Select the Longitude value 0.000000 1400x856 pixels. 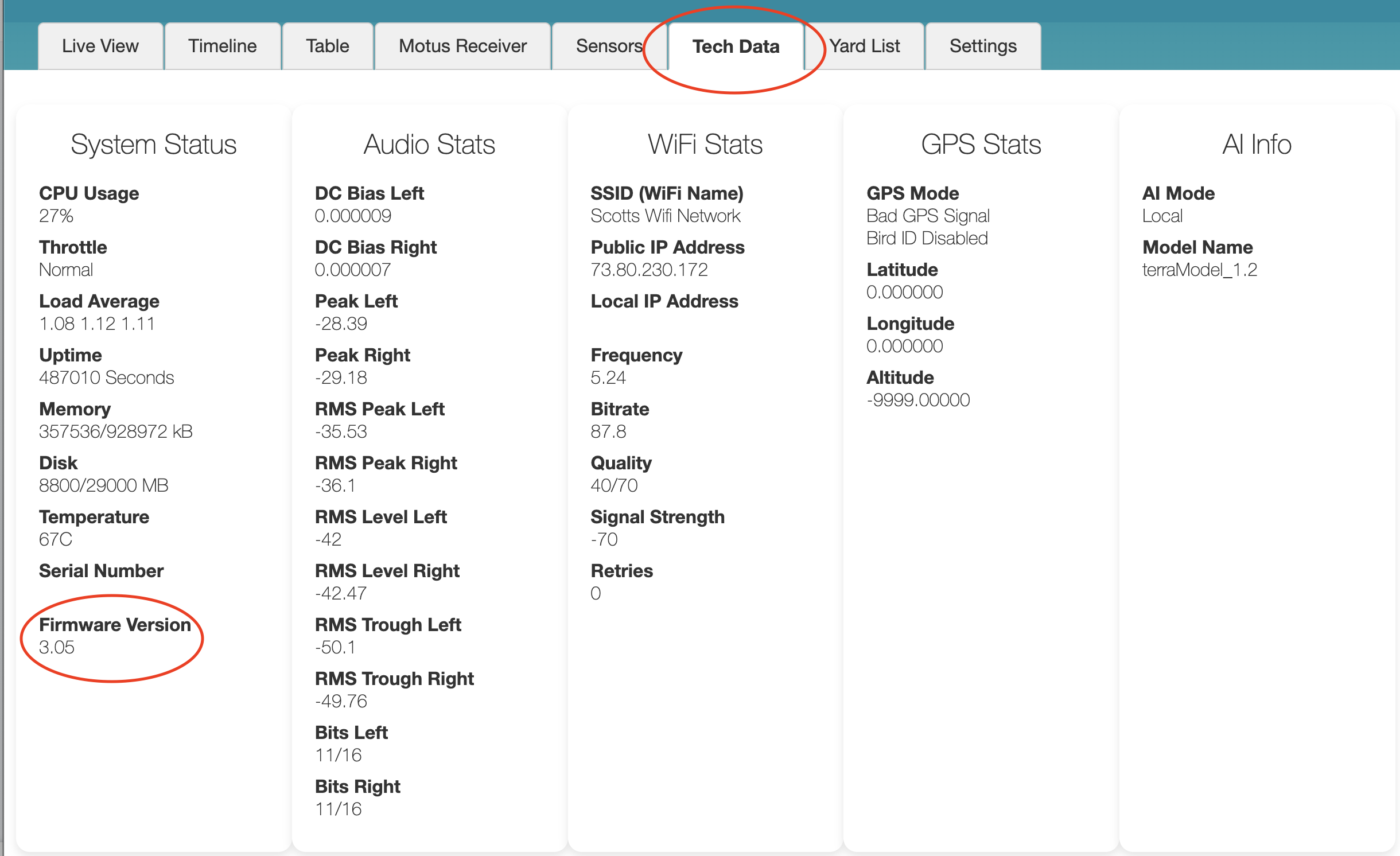pos(905,346)
